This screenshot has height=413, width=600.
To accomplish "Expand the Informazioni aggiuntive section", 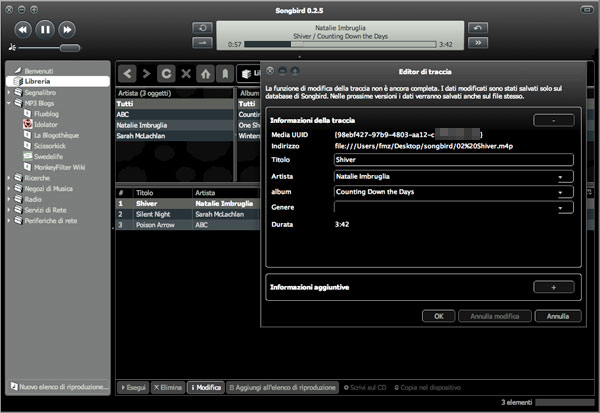I will (x=553, y=287).
